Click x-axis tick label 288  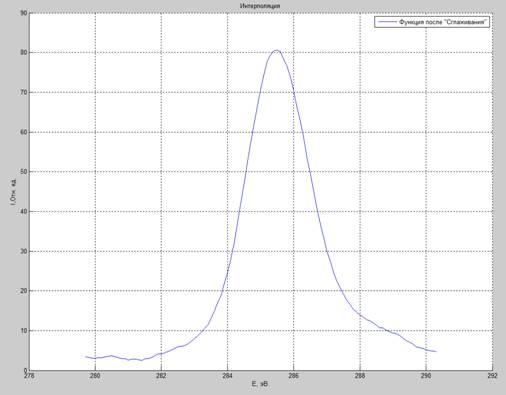tap(360, 376)
